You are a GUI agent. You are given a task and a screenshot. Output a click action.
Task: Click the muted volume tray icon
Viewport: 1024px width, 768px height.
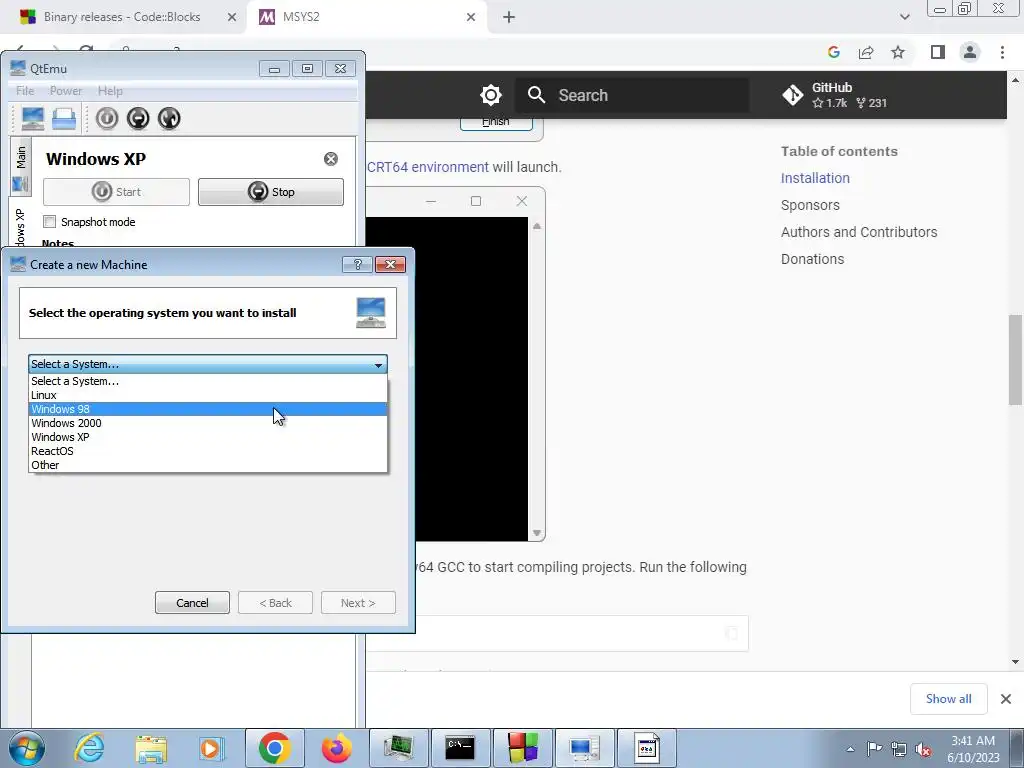click(x=924, y=749)
